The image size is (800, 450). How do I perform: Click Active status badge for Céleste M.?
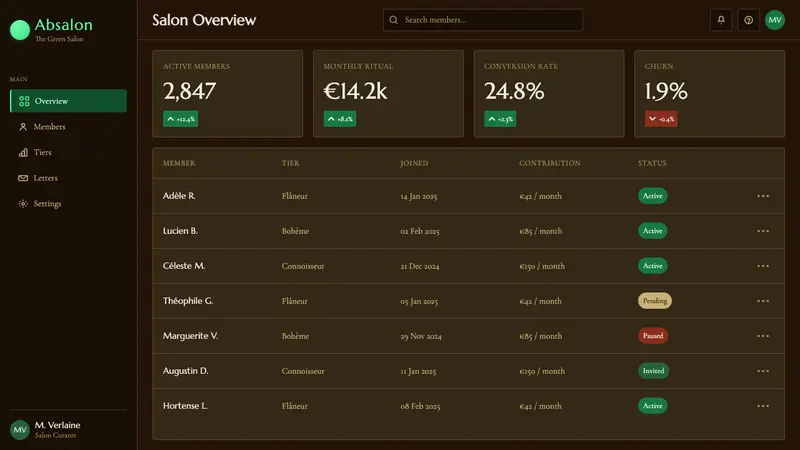[653, 266]
